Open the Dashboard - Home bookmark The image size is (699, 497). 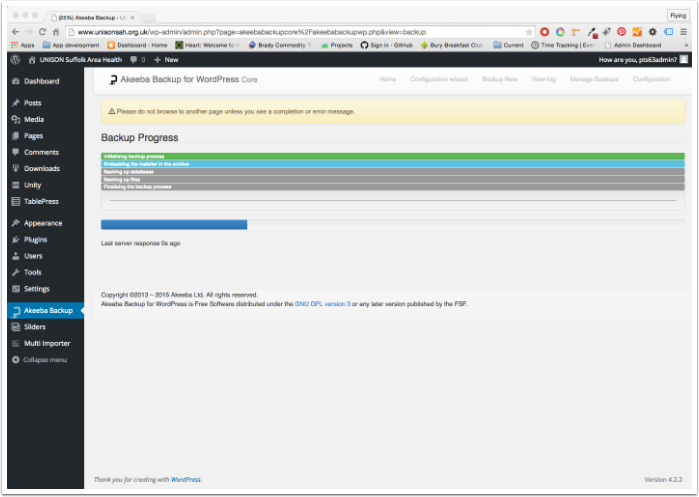[x=137, y=45]
